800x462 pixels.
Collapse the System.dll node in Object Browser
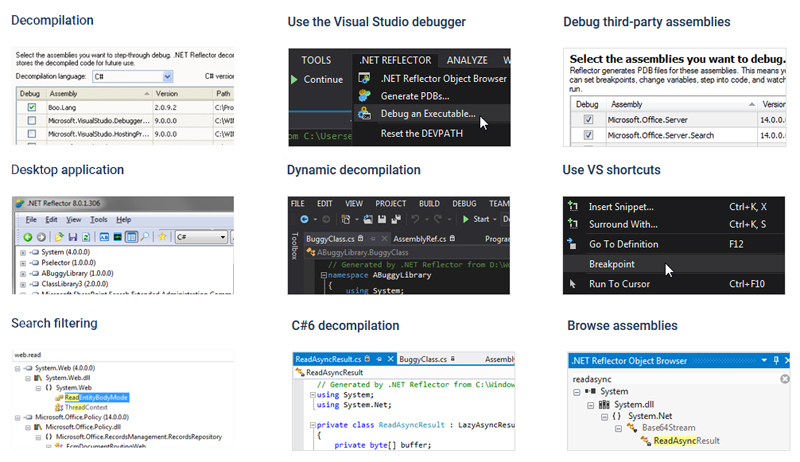coord(590,405)
